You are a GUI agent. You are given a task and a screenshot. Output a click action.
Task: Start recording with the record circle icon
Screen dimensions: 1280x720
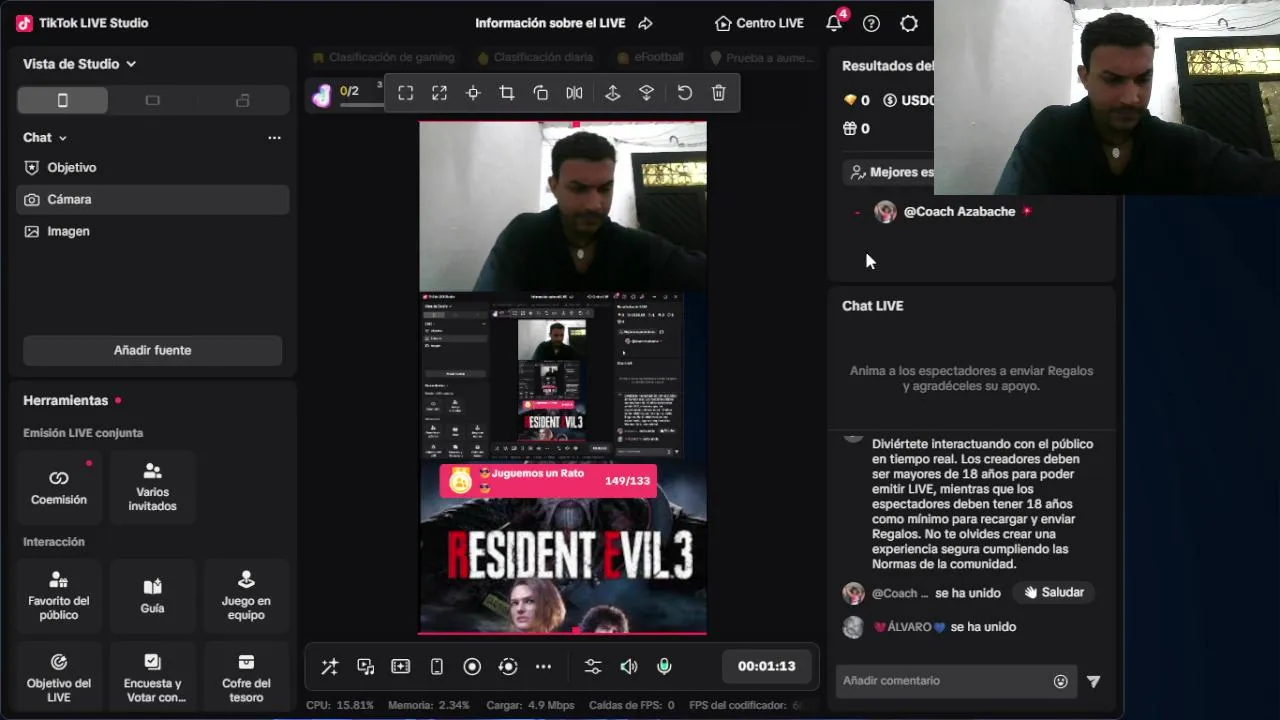pos(472,667)
